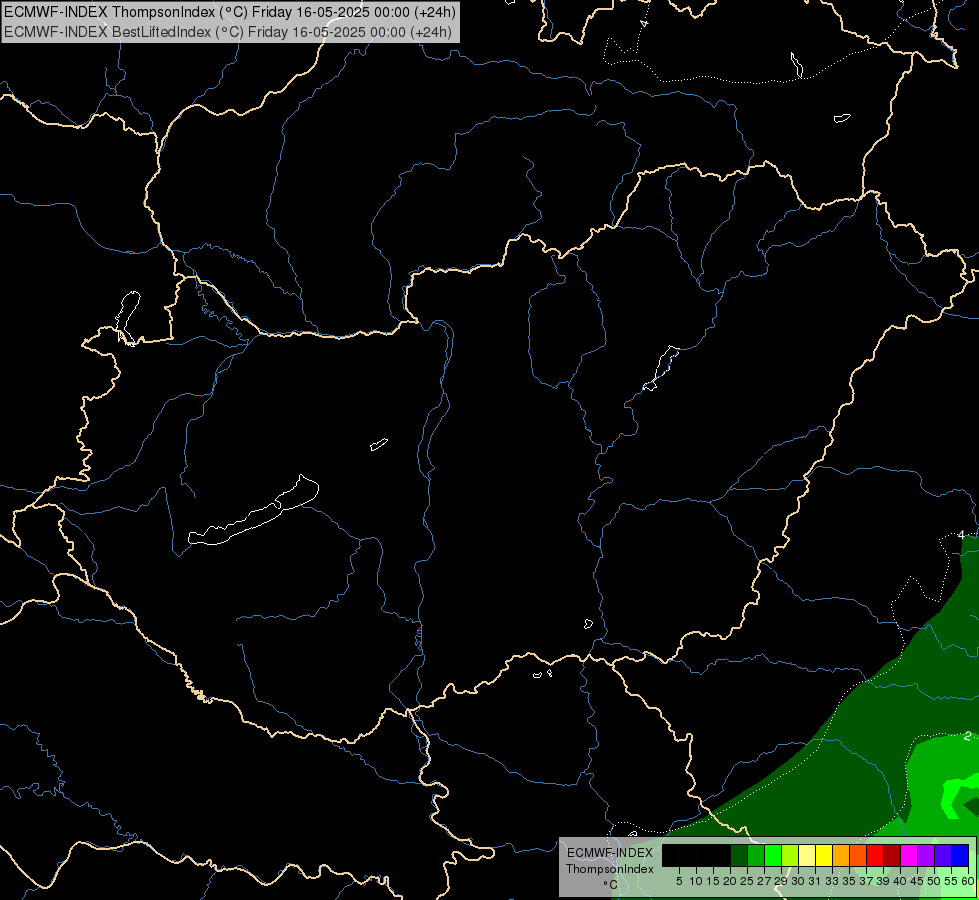
Task: Click contour label 4 beside the green shaded area
Action: click(x=961, y=535)
